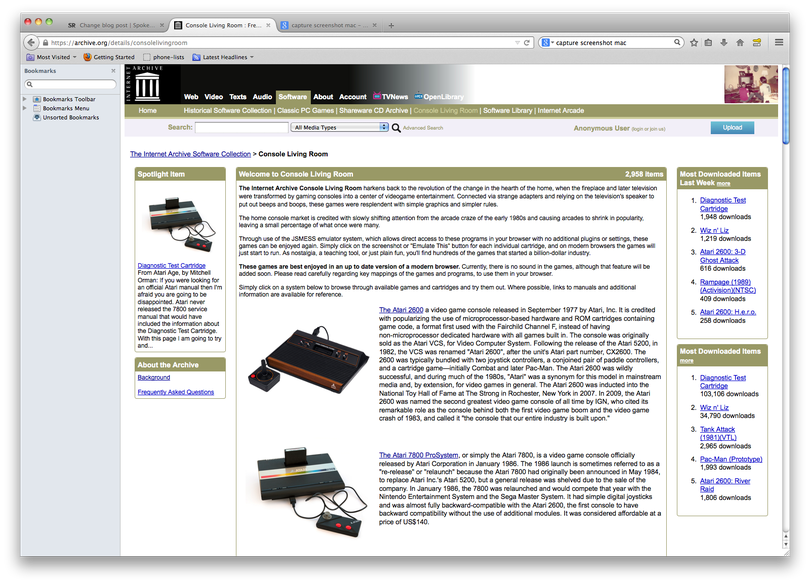Click the site search magnifier icon
Screen dimensions: 810x584
396,128
